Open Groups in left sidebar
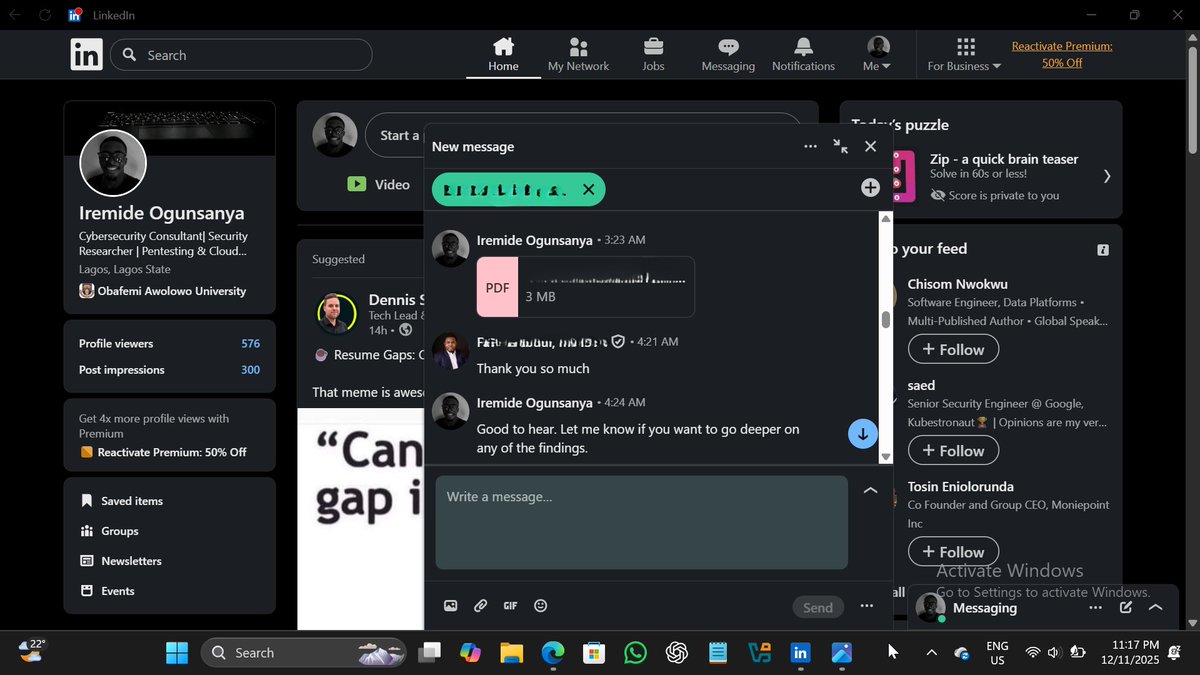Screen dimensions: 1200x675 click(x=109, y=531)
